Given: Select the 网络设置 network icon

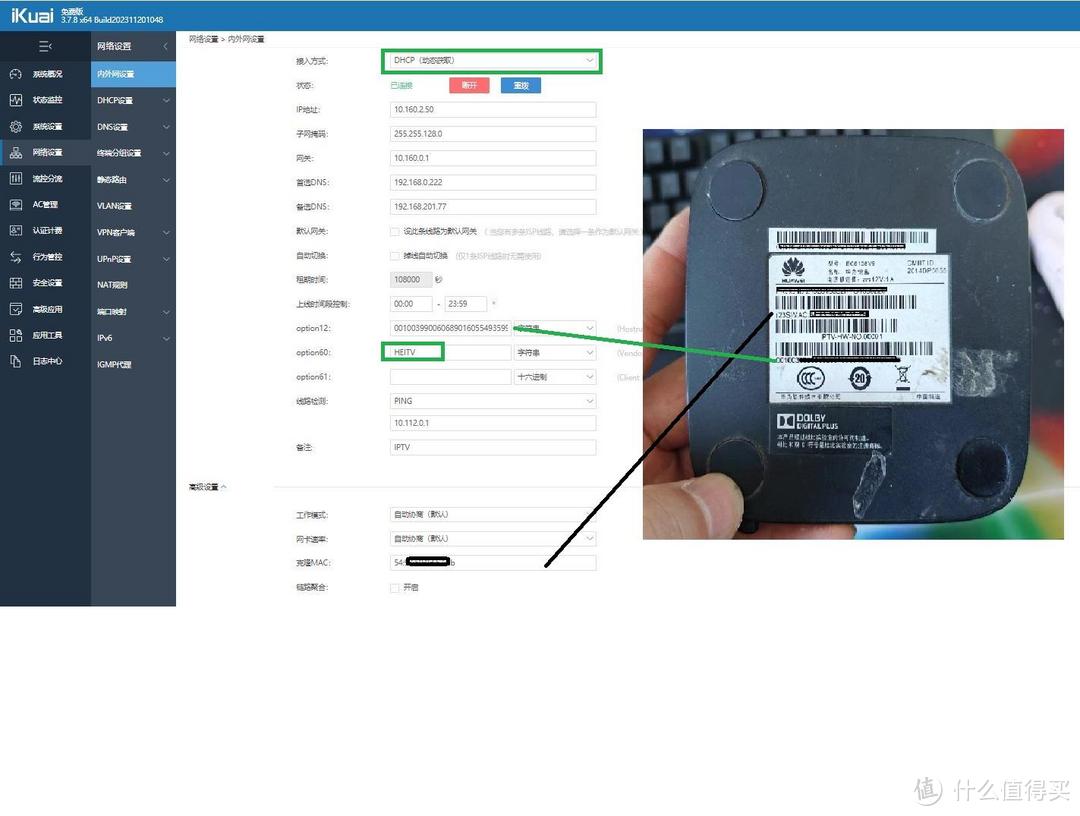Looking at the screenshot, I should click(x=16, y=152).
